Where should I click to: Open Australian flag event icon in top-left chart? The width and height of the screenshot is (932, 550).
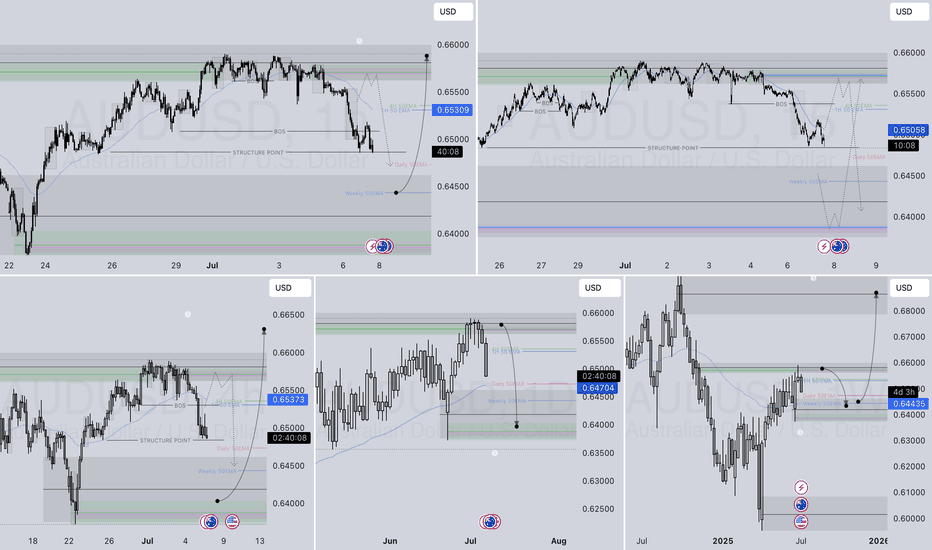(x=383, y=246)
